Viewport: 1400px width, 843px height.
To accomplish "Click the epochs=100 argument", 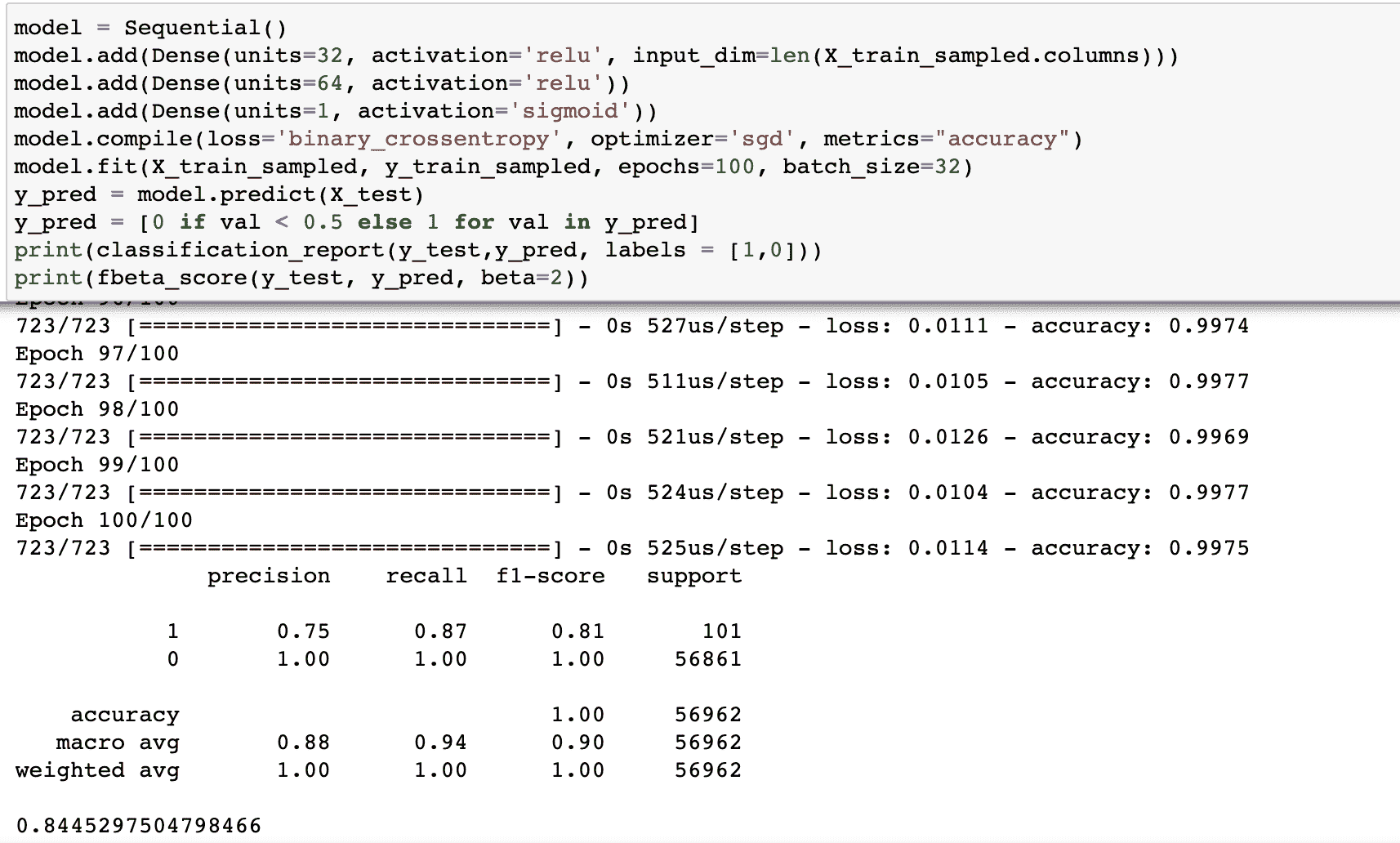I will 686,167.
